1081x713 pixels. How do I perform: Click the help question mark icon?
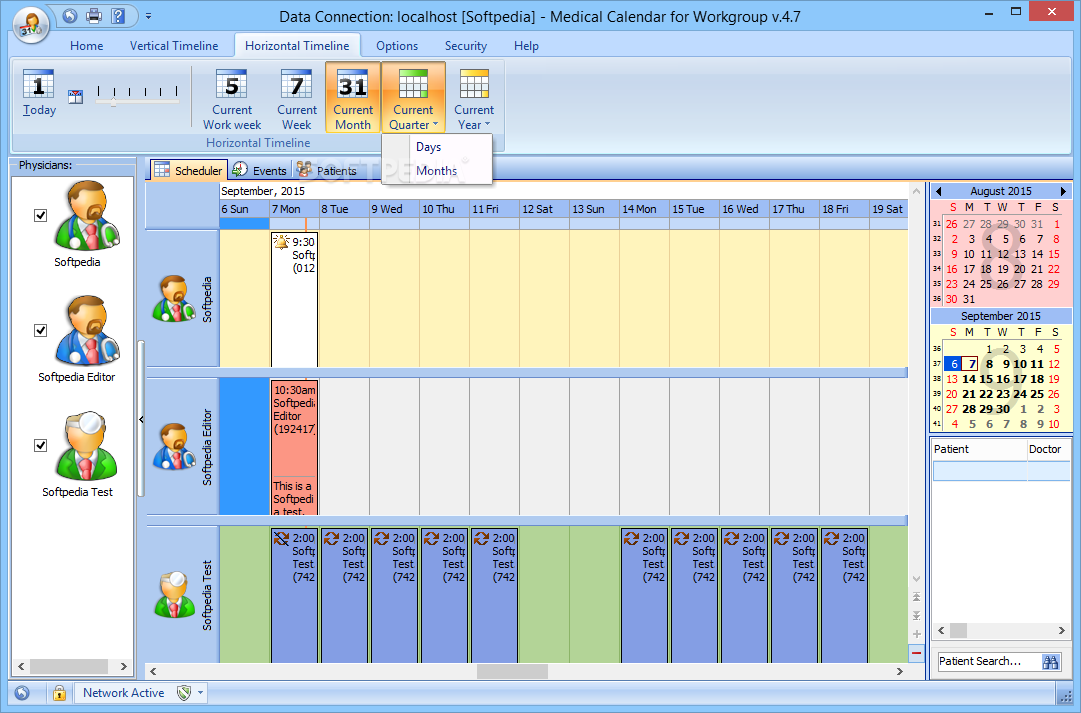pos(118,15)
